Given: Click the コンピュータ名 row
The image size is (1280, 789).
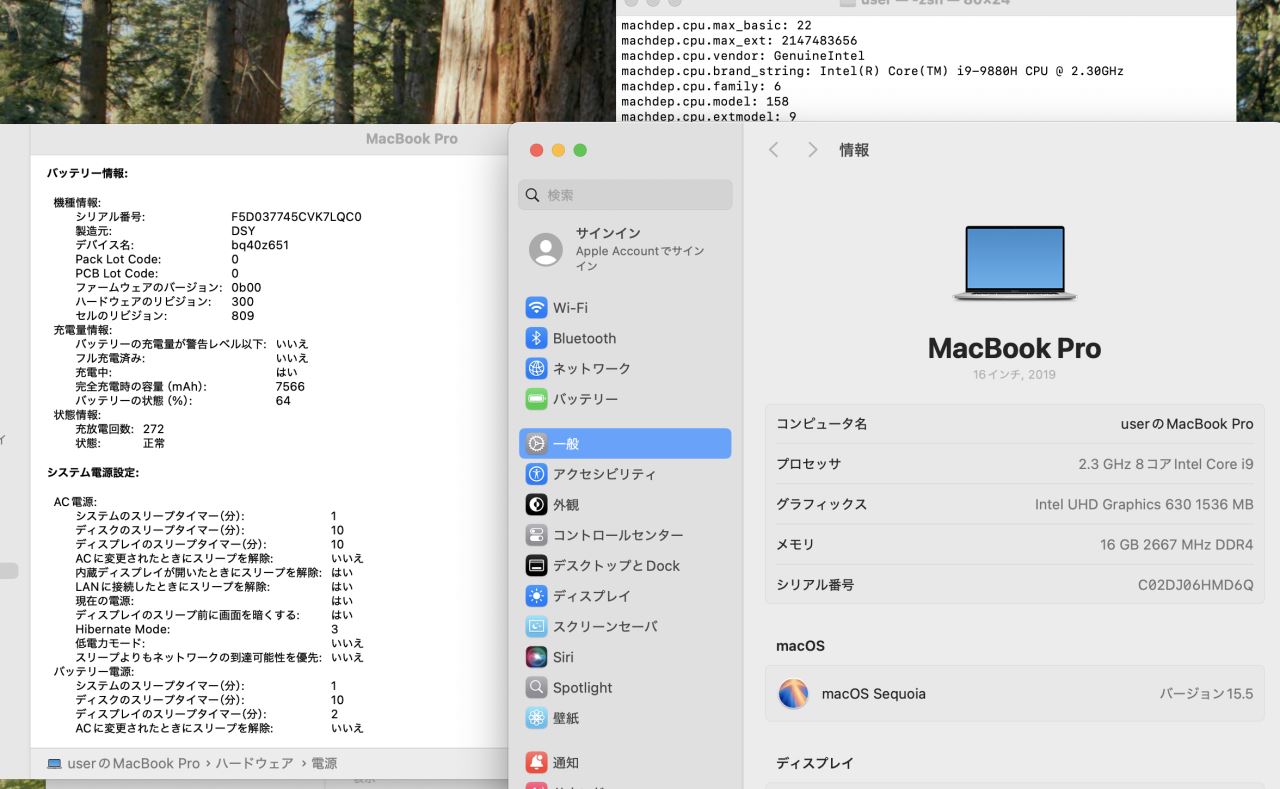Looking at the screenshot, I should tap(1014, 424).
